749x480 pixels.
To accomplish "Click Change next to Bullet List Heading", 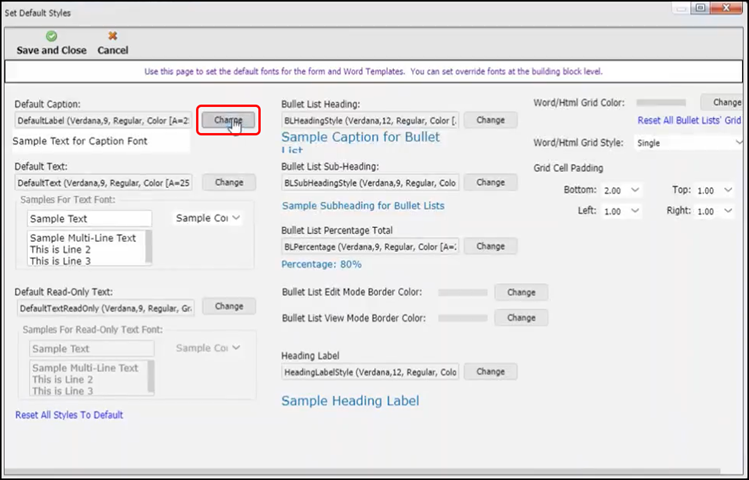I will click(490, 120).
